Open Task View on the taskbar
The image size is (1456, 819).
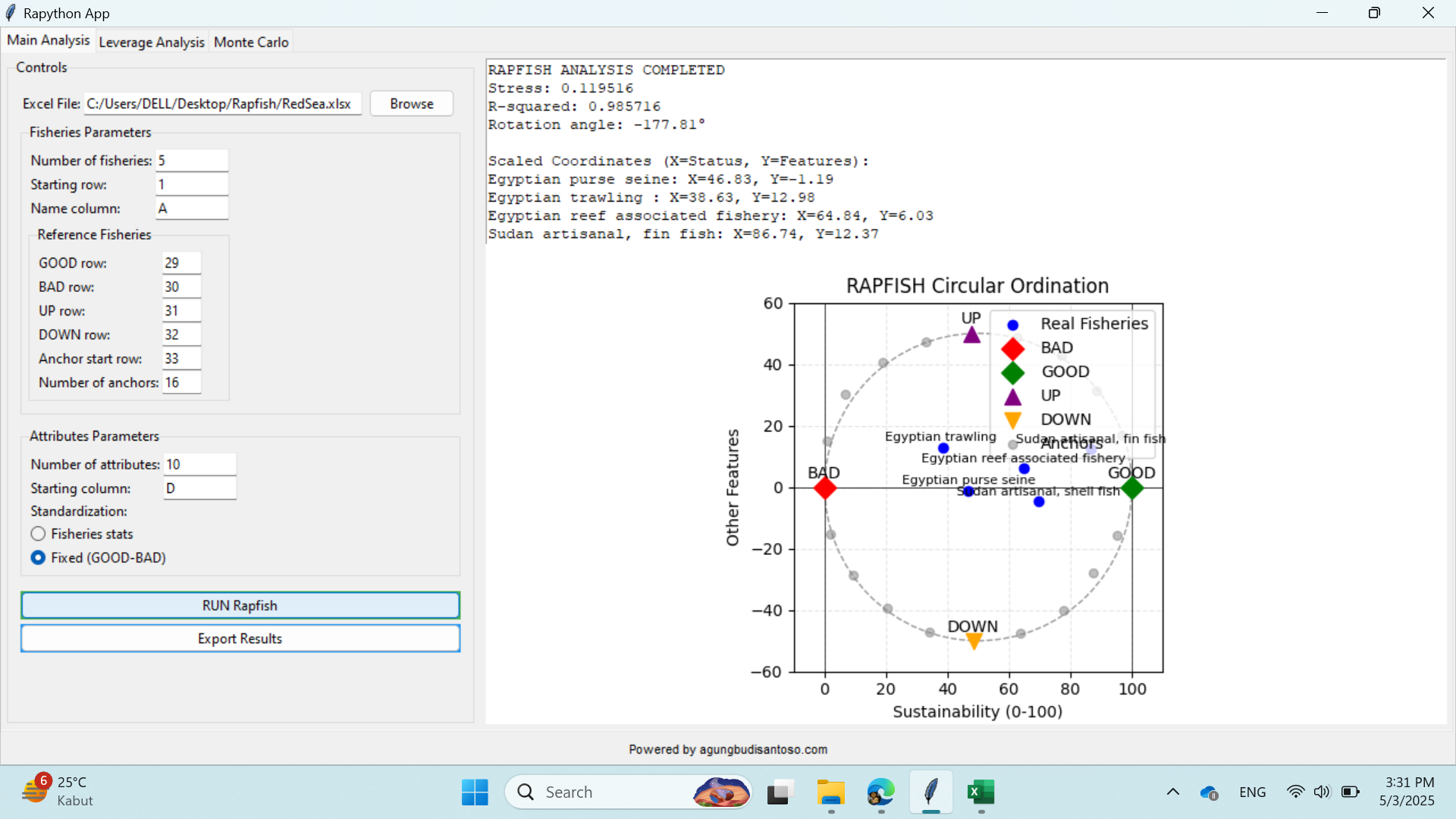[x=780, y=792]
